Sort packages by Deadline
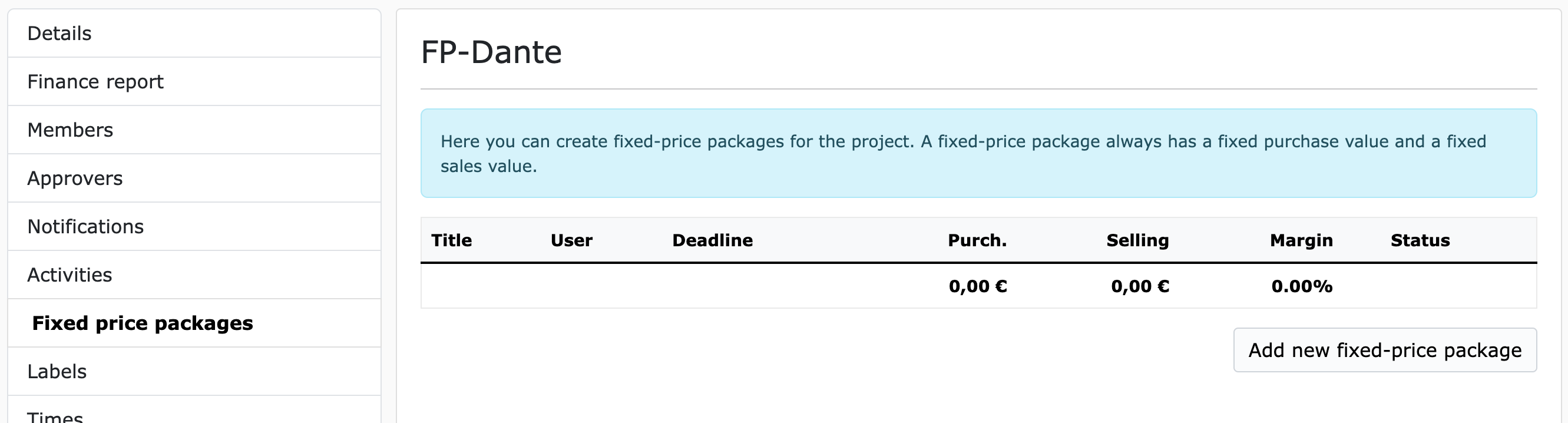Image resolution: width=1568 pixels, height=423 pixels. [x=713, y=240]
